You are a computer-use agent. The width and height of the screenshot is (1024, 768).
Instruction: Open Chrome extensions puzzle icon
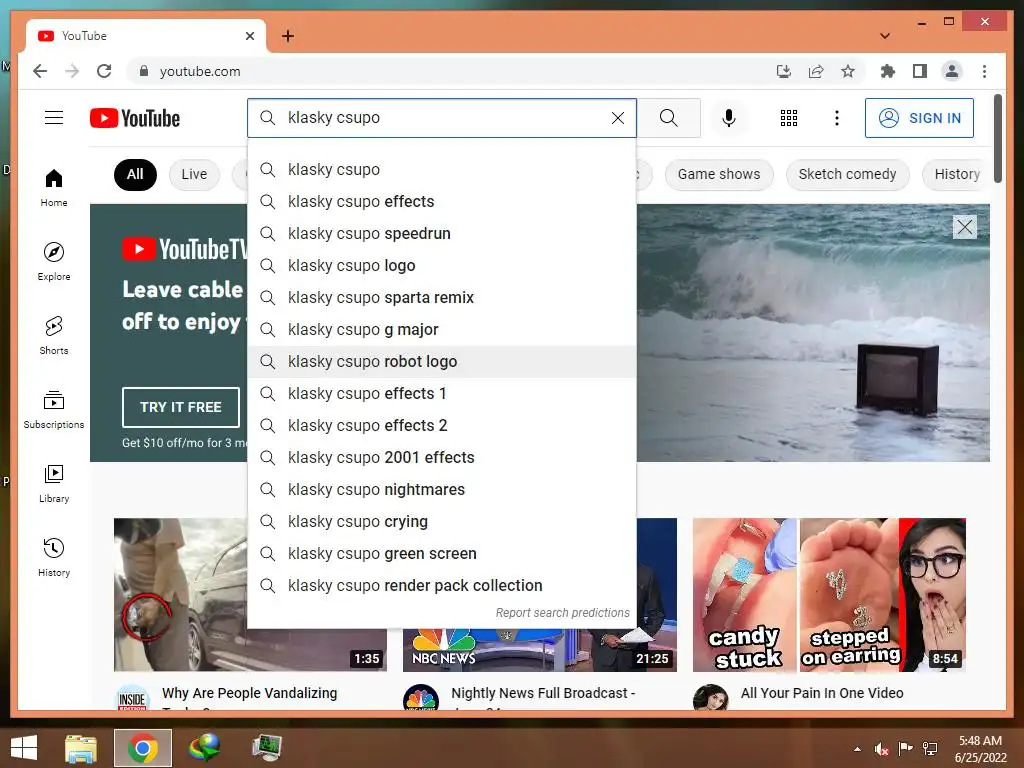pos(887,71)
